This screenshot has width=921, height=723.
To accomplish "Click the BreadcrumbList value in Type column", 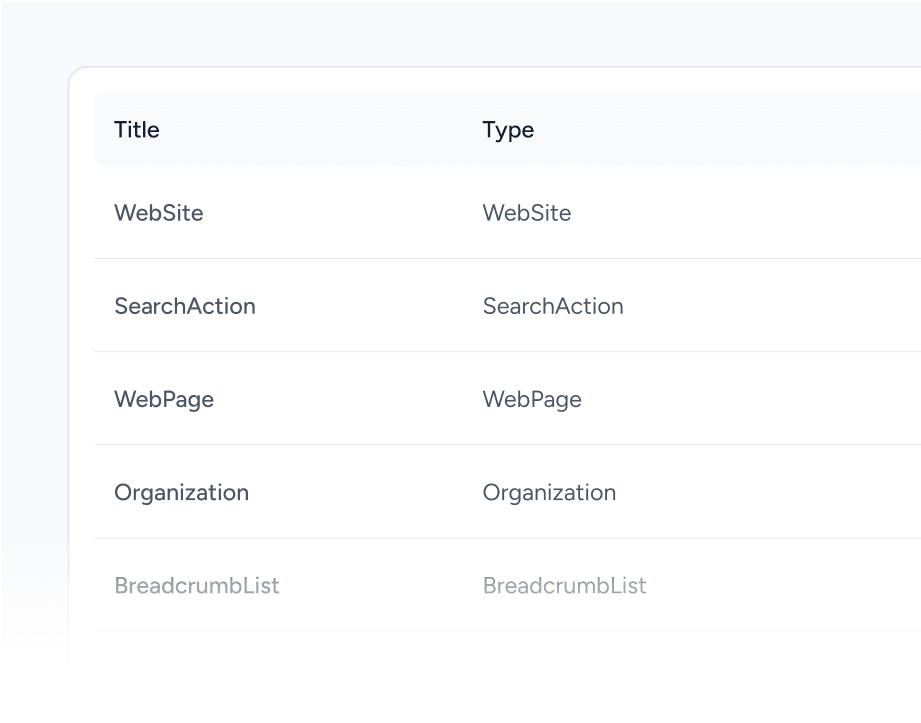I will click(565, 585).
